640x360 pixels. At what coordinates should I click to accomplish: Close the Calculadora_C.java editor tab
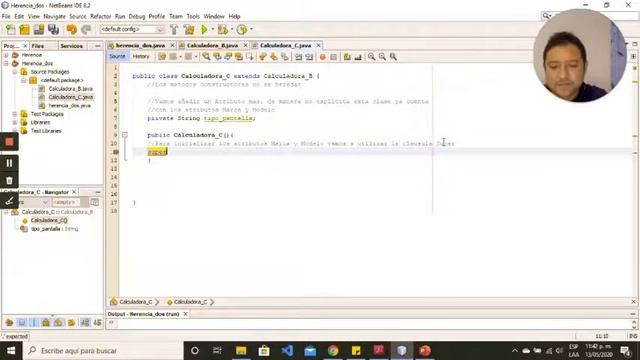[318, 45]
